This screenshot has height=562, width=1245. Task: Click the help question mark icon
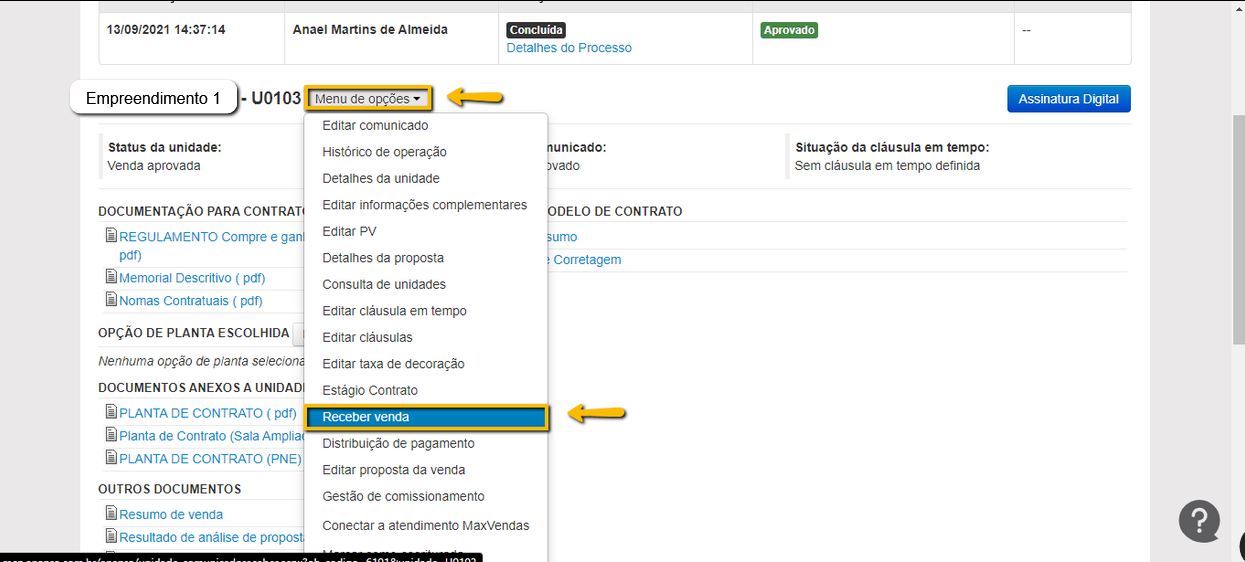coord(1199,520)
